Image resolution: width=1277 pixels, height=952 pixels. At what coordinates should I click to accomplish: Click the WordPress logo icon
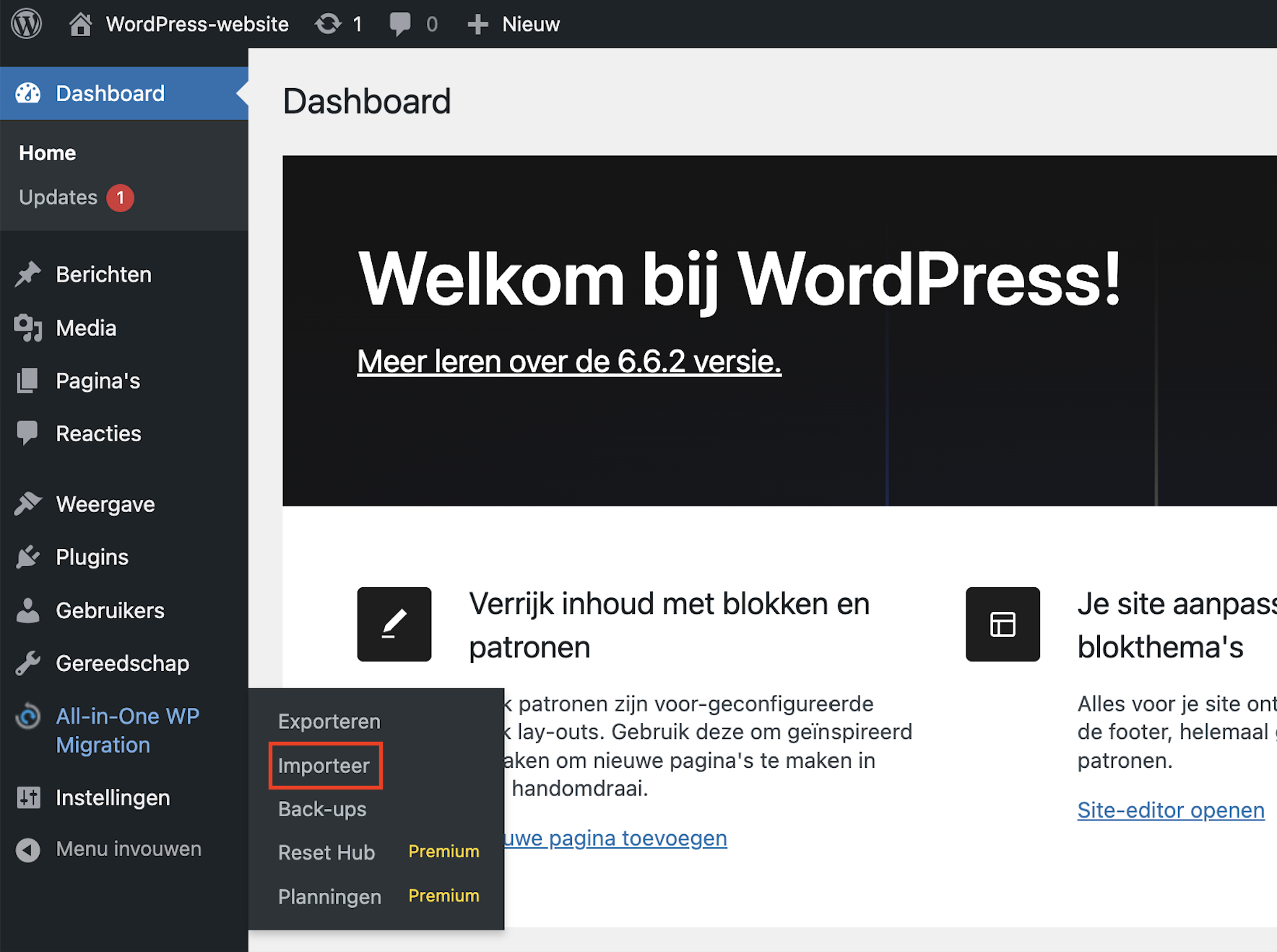(x=27, y=24)
